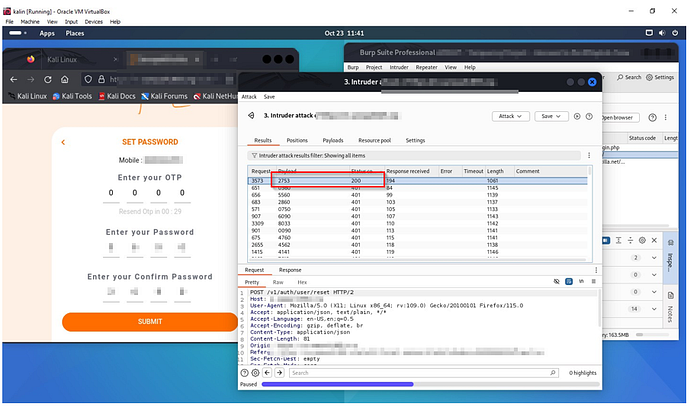Select the result row with payload 2753
The height and width of the screenshot is (413, 700).
pos(417,181)
